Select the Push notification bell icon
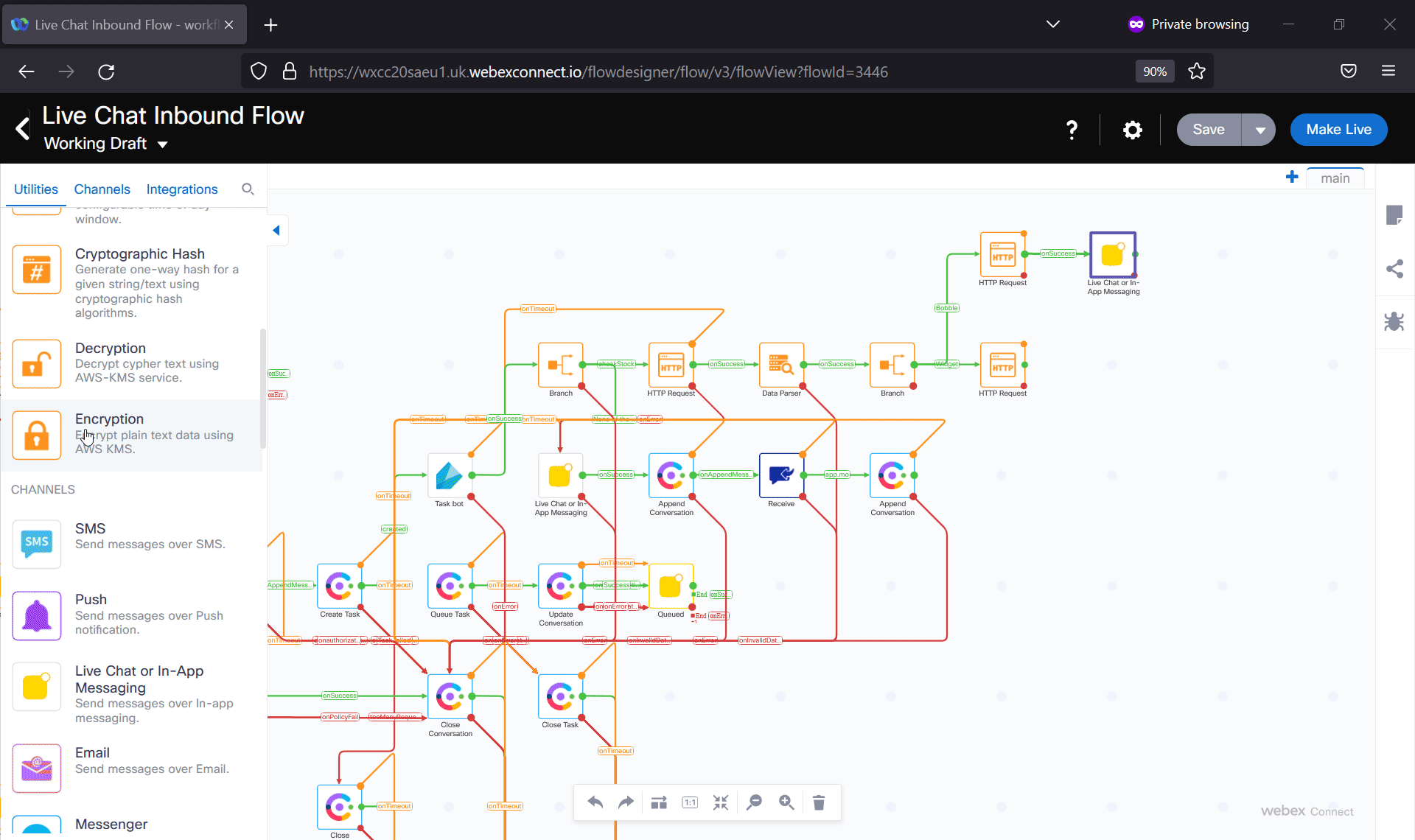Image resolution: width=1415 pixels, height=840 pixels. pyautogui.click(x=37, y=615)
